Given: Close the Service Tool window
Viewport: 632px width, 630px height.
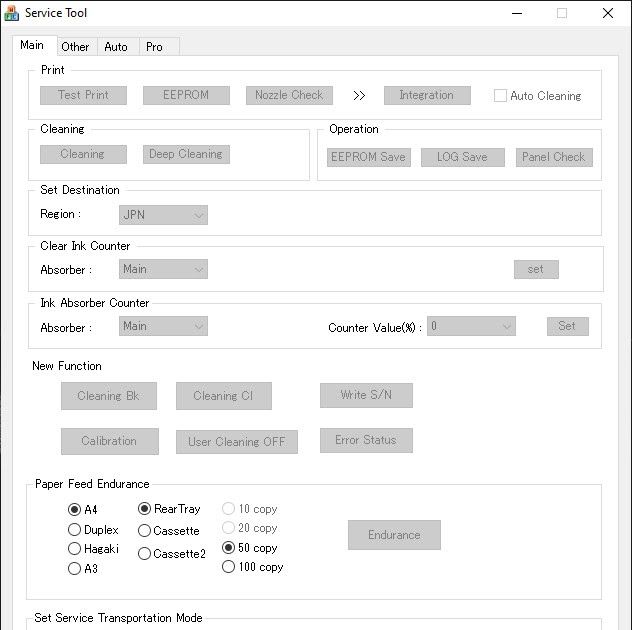Looking at the screenshot, I should [x=607, y=13].
